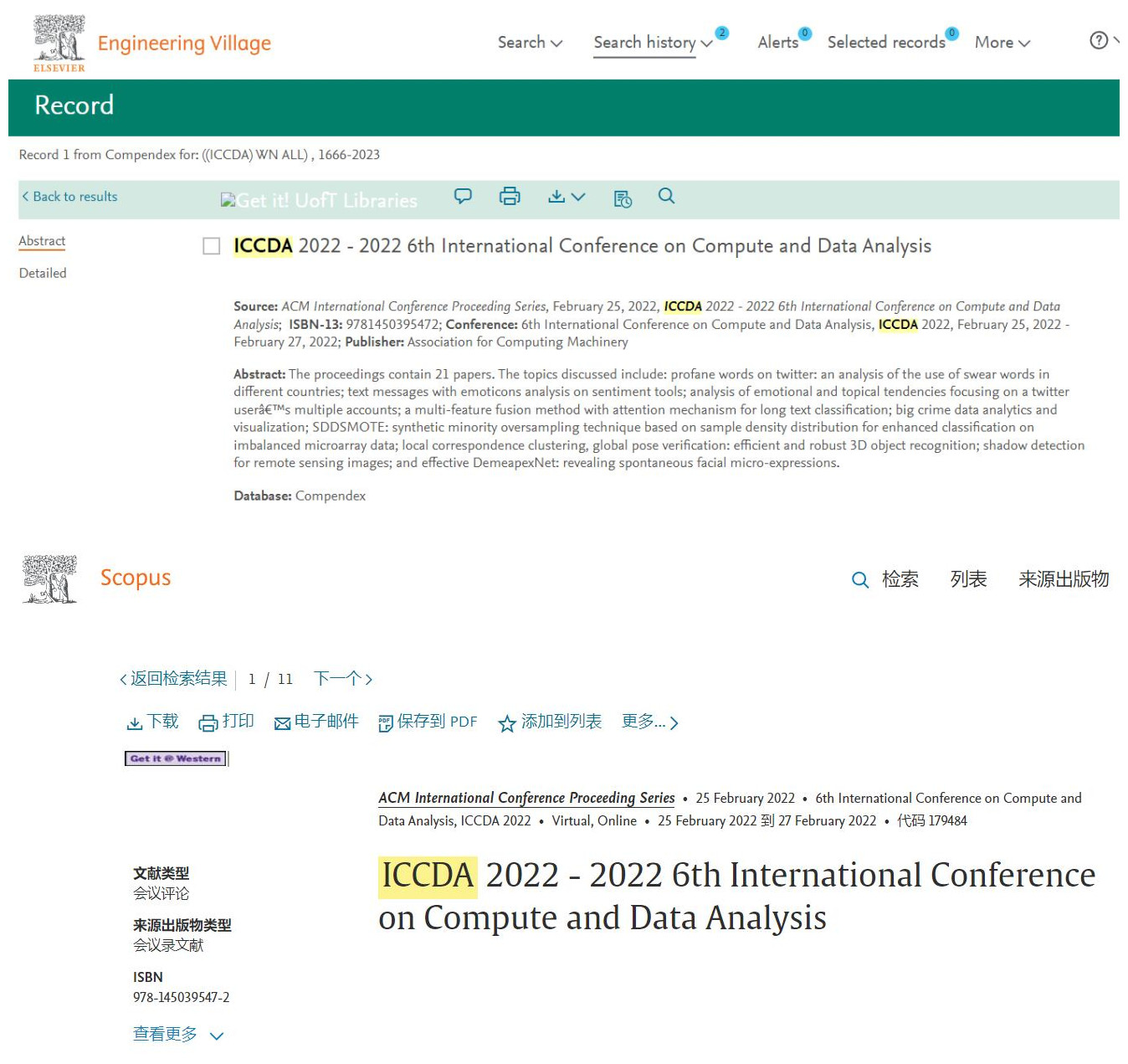
Task: Click the print icon in Engineering Village toolbar
Action: pyautogui.click(x=510, y=197)
